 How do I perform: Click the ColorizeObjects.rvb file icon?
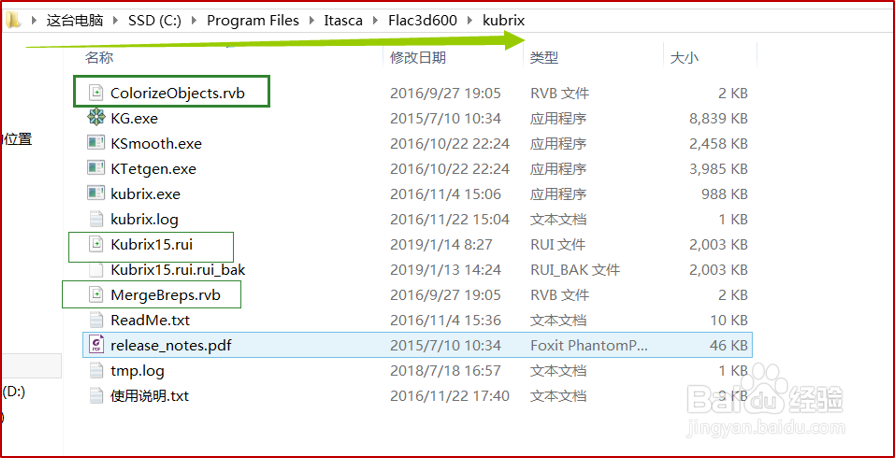coord(96,93)
